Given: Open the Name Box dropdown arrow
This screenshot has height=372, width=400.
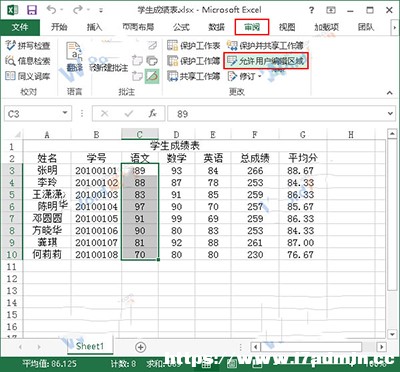Looking at the screenshot, I should 65,114.
